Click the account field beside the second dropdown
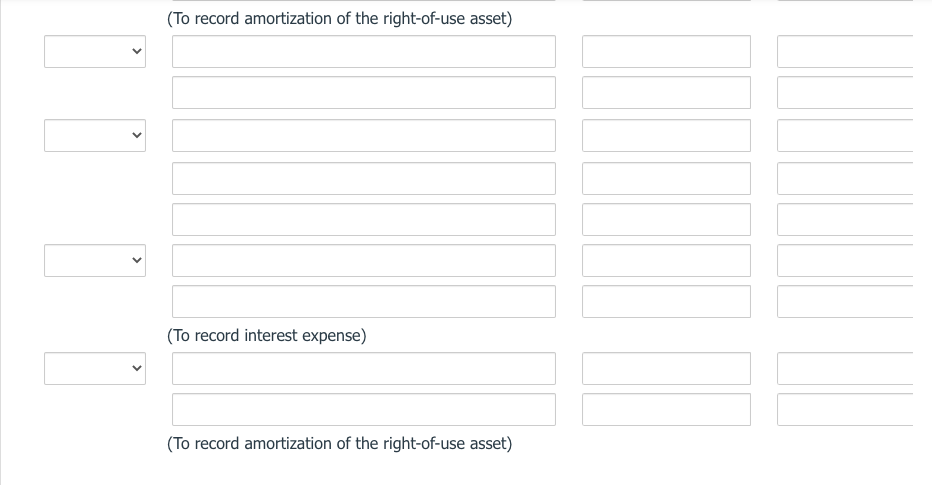This screenshot has height=485, width=932. [363, 135]
